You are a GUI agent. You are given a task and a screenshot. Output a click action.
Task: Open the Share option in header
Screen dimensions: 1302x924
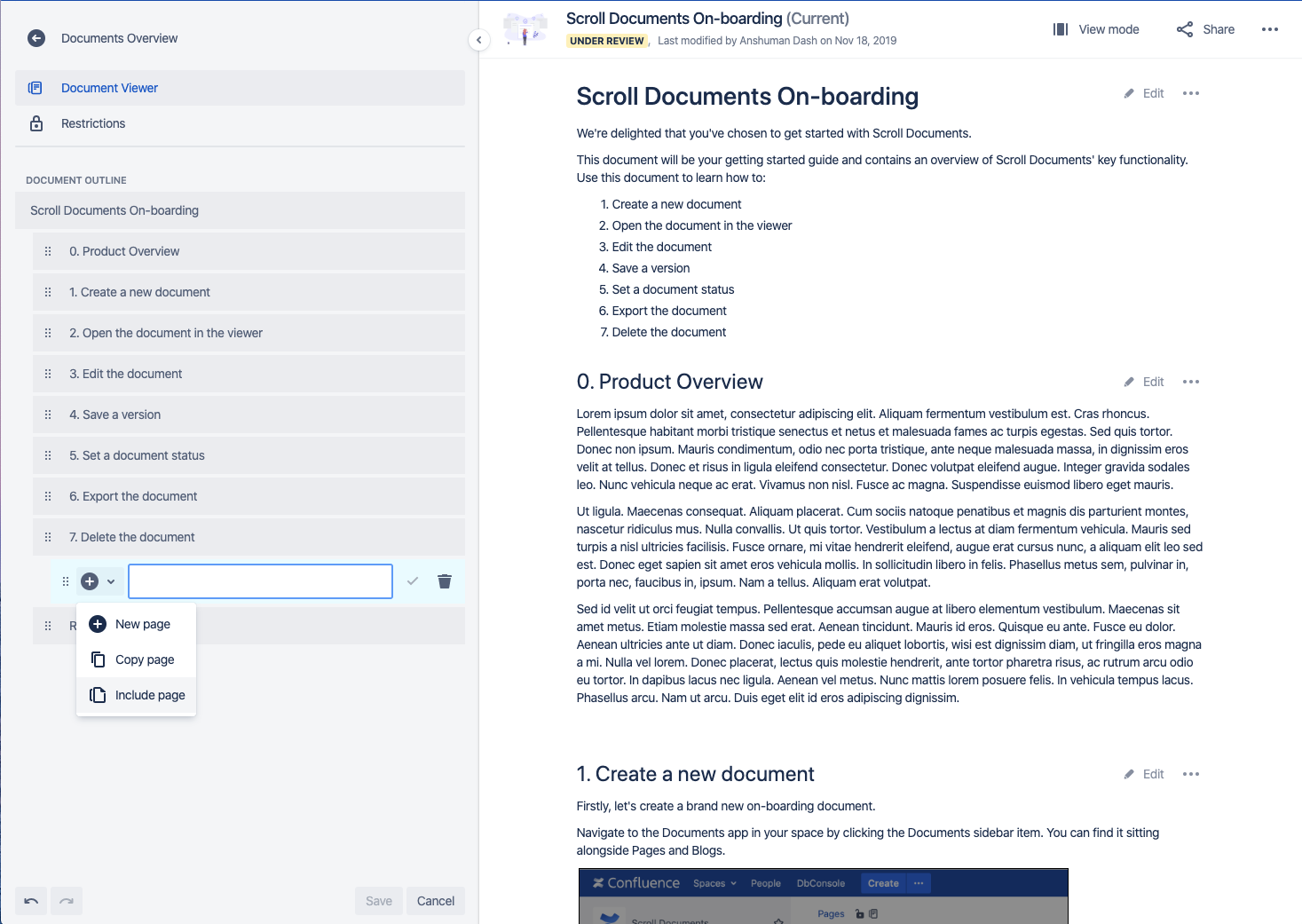[1205, 29]
